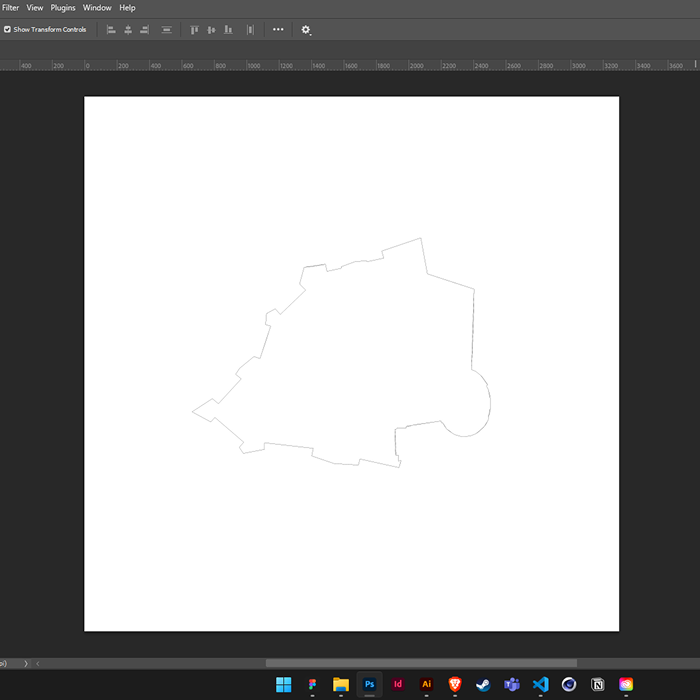Align right edges in options bar

[144, 30]
